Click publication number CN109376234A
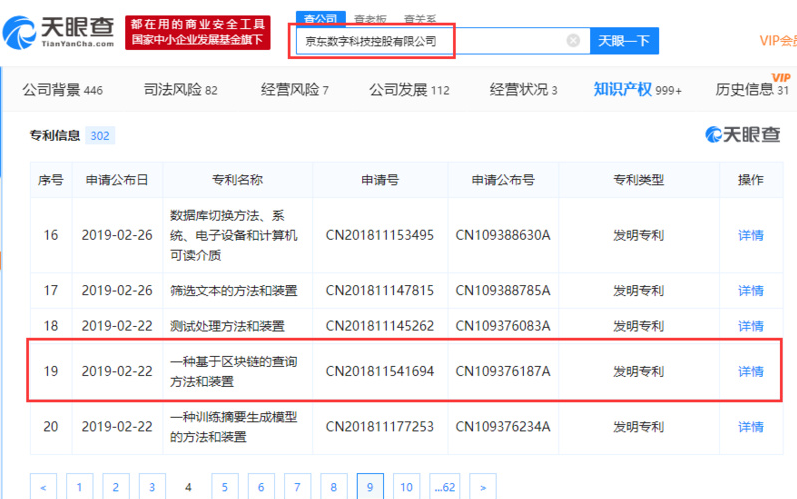The width and height of the screenshot is (797, 499). (503, 427)
